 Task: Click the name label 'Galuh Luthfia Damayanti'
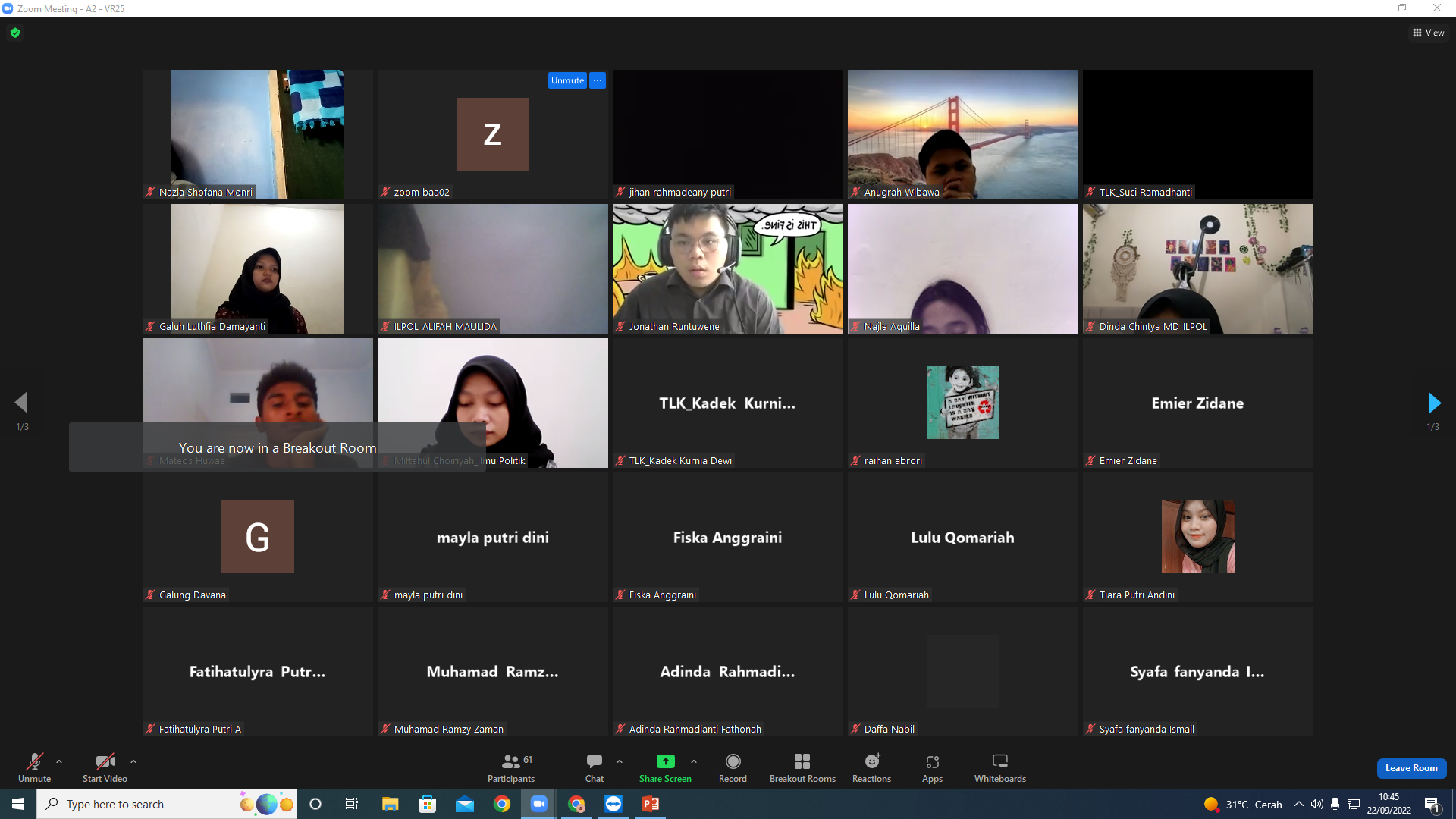tap(212, 327)
